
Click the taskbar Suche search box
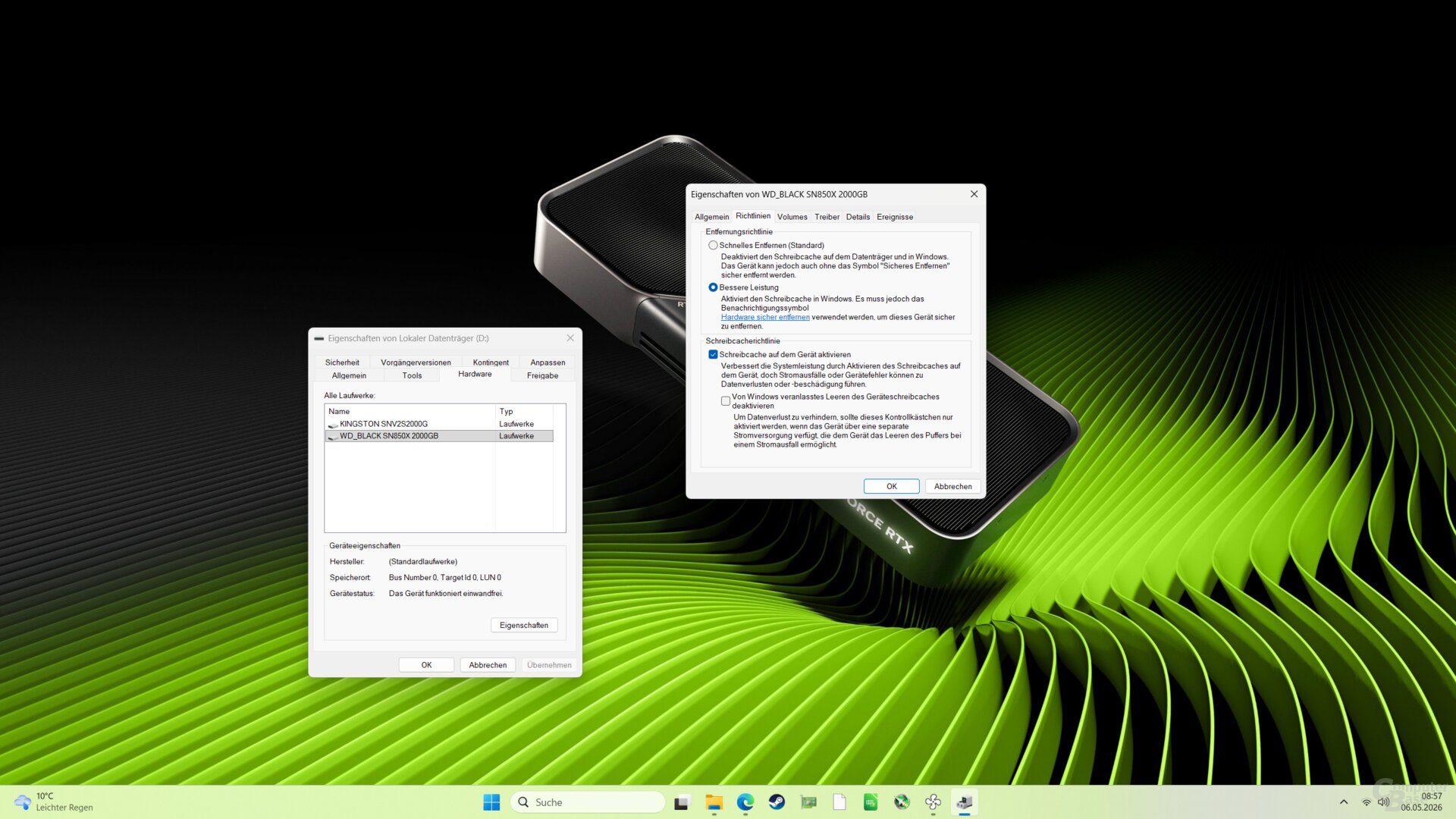[x=588, y=802]
